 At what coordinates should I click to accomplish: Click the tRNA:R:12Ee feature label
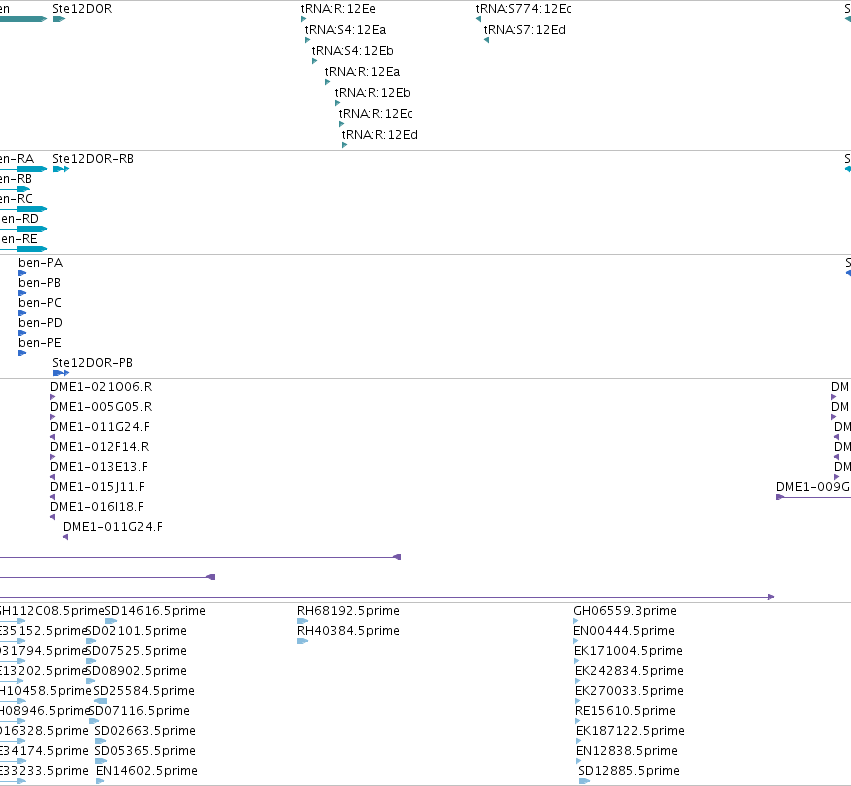pos(338,9)
